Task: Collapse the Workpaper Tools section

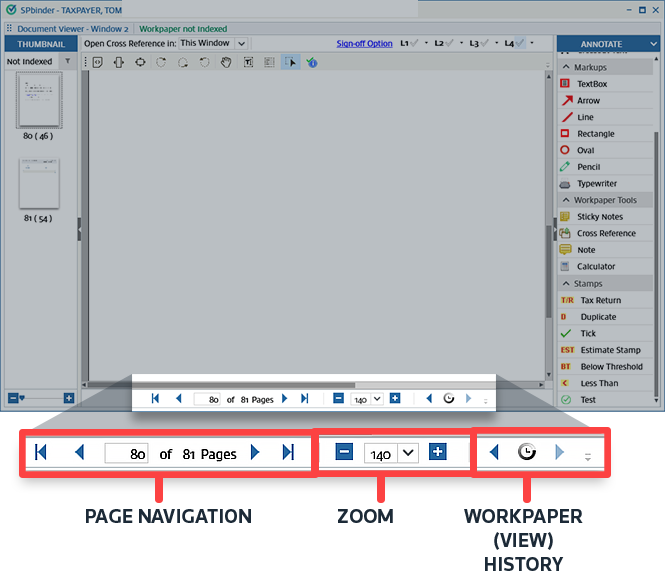Action: click(566, 200)
